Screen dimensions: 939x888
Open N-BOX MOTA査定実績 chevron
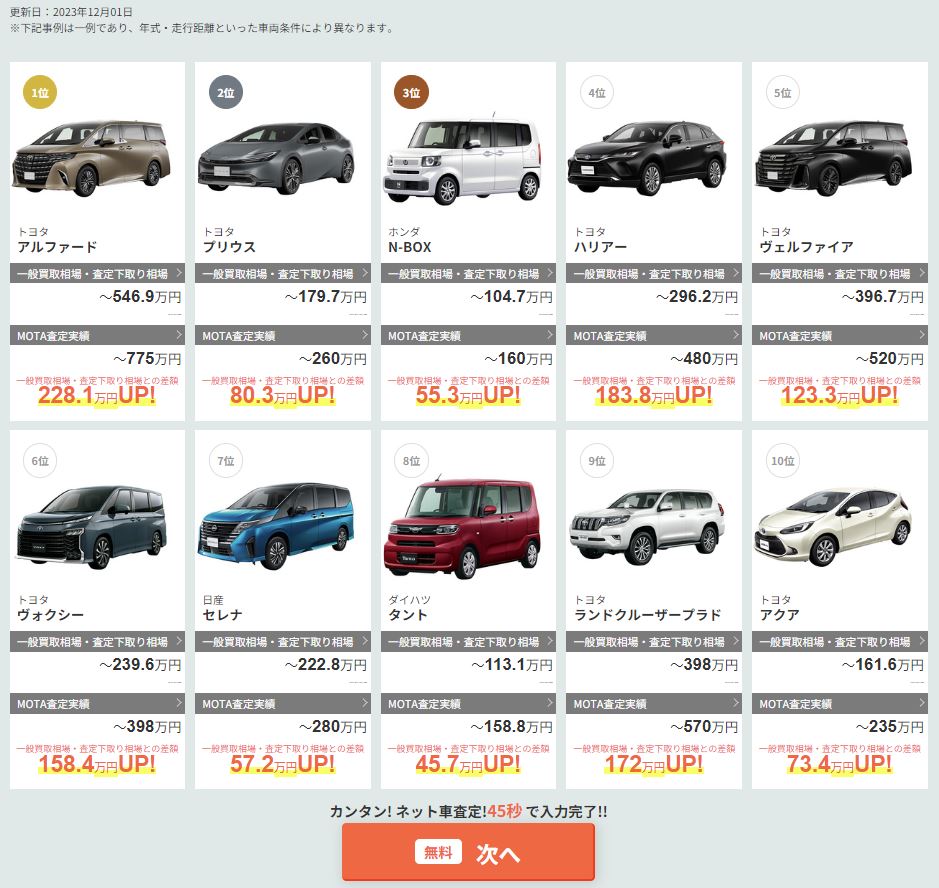coord(550,335)
